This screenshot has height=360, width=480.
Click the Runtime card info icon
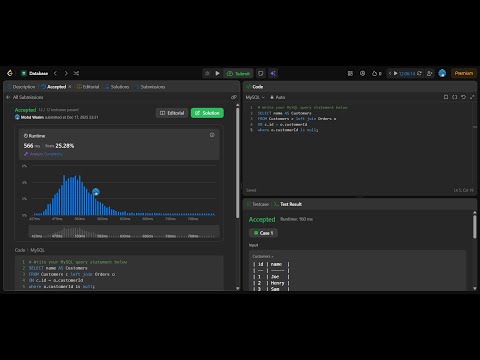[212, 135]
